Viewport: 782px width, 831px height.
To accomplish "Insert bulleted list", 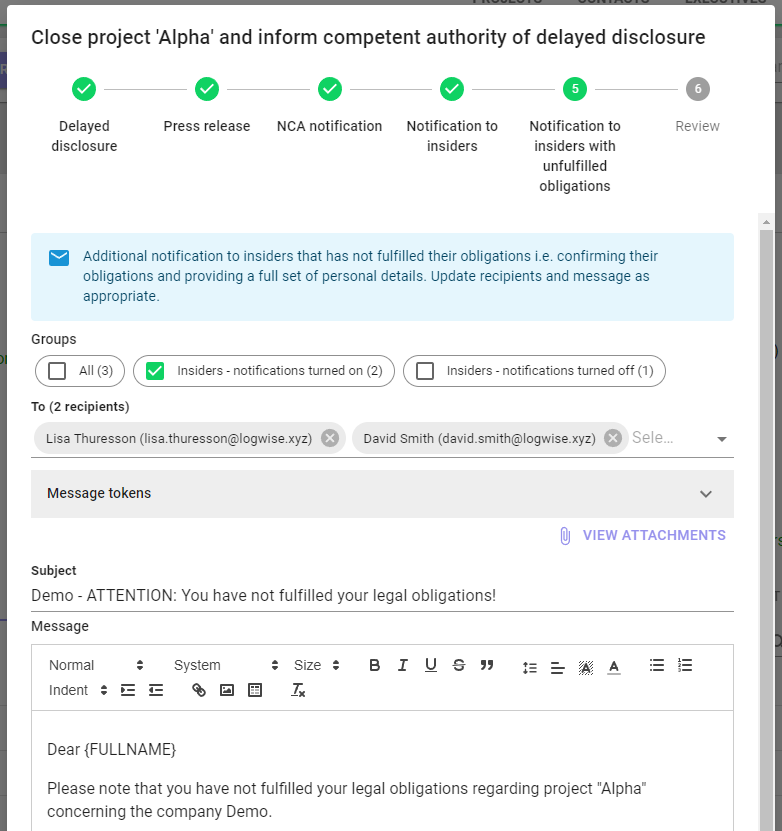I will 657,665.
